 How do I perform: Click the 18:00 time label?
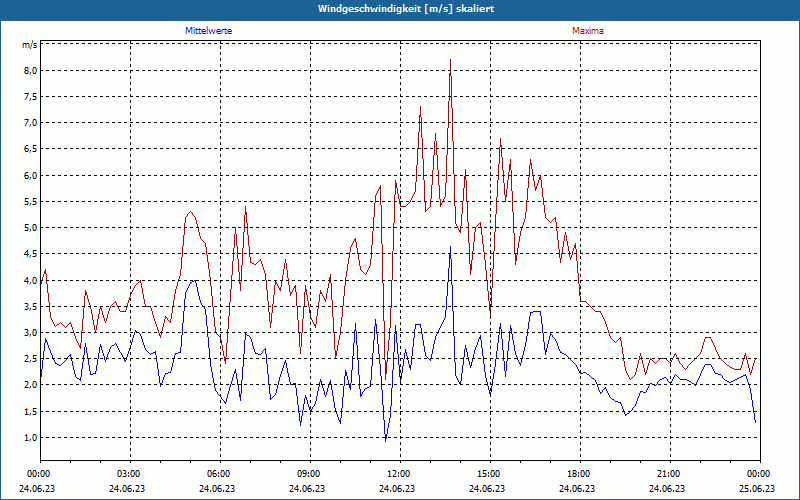[x=580, y=474]
